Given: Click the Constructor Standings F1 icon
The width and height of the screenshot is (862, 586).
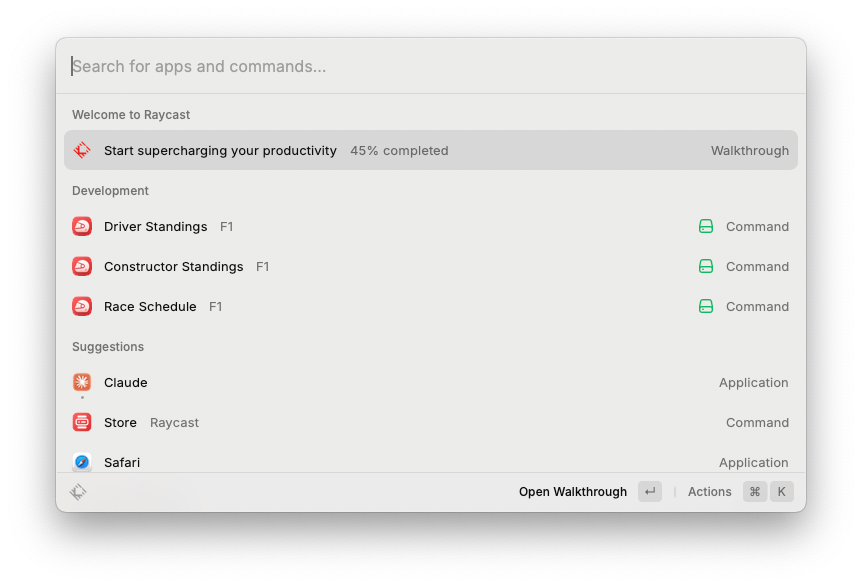Looking at the screenshot, I should (82, 267).
